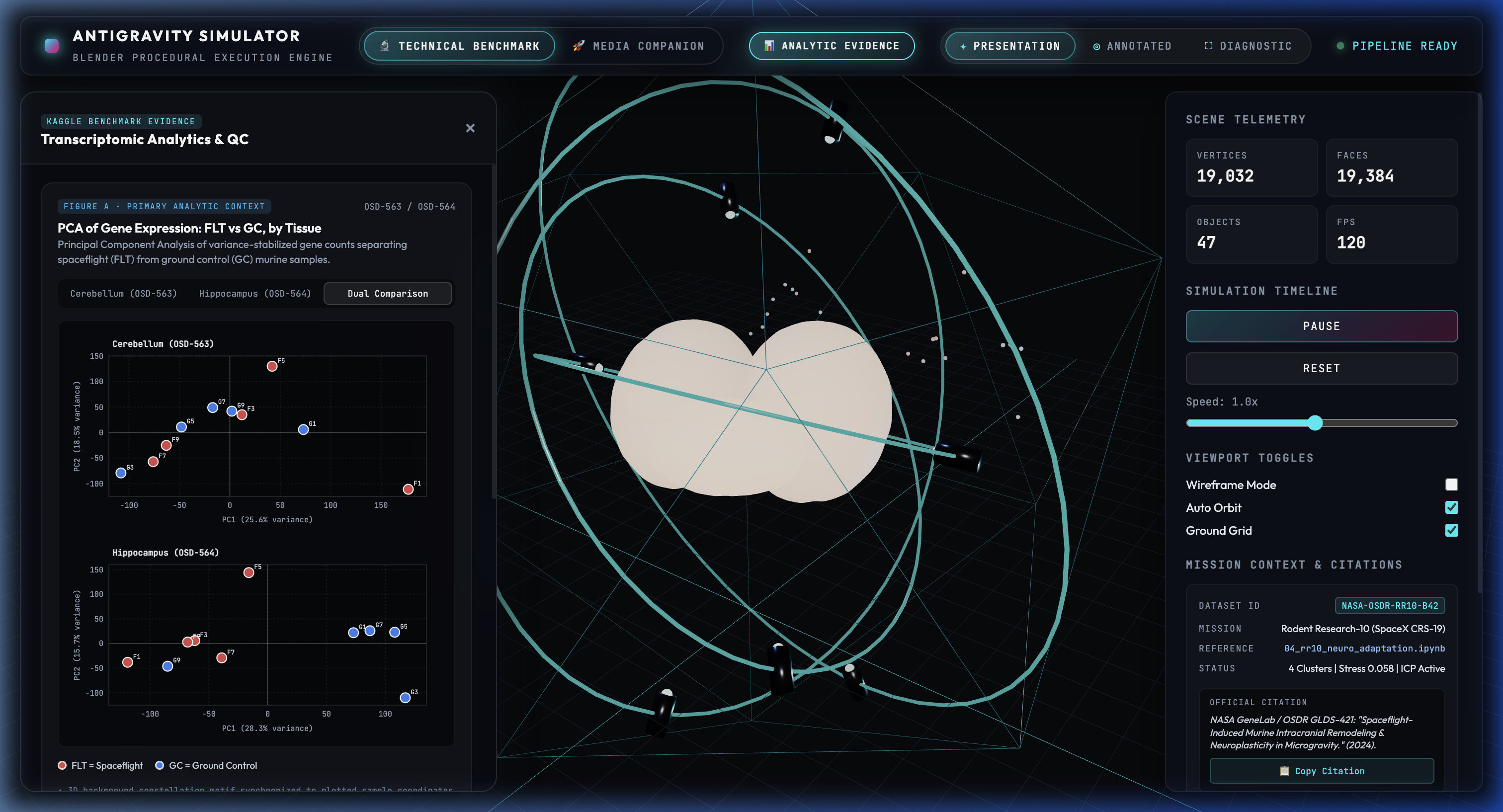
Task: Select the Presentation view mode
Action: pos(1010,46)
